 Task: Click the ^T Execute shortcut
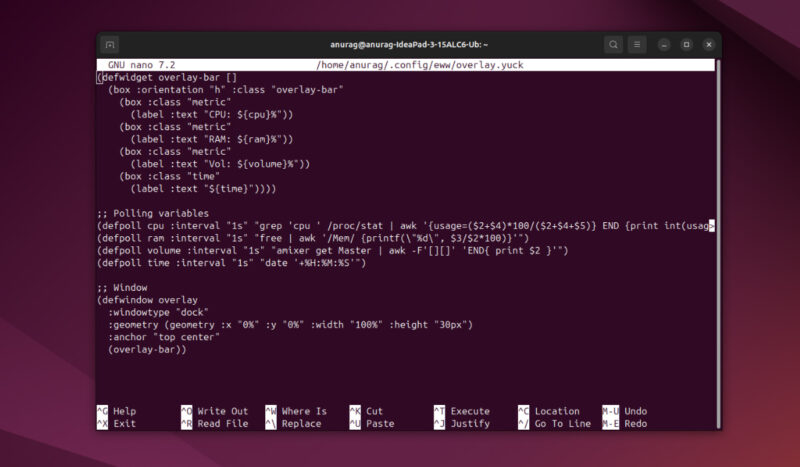click(x=462, y=411)
